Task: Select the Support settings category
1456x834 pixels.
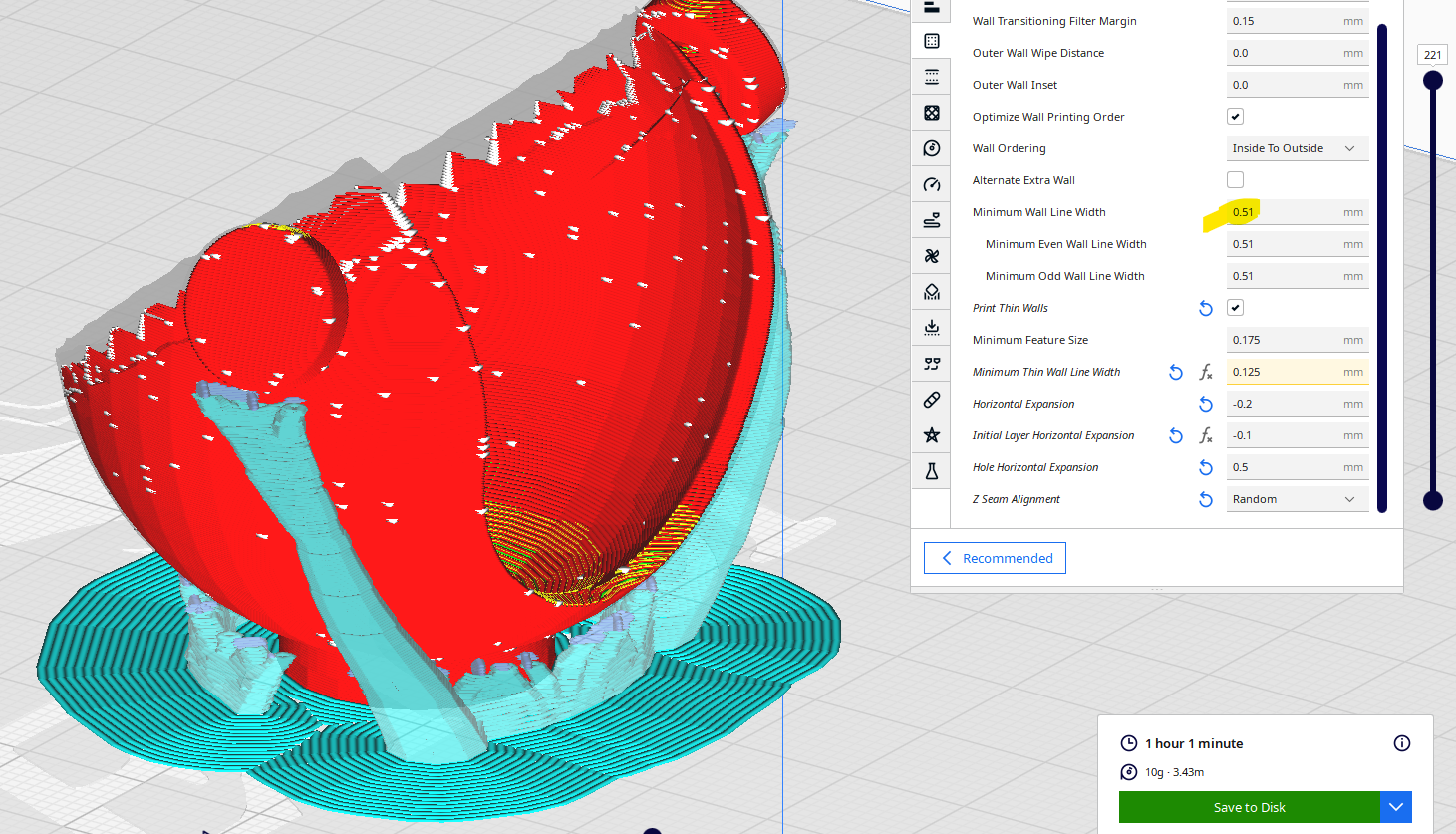Action: tap(931, 291)
